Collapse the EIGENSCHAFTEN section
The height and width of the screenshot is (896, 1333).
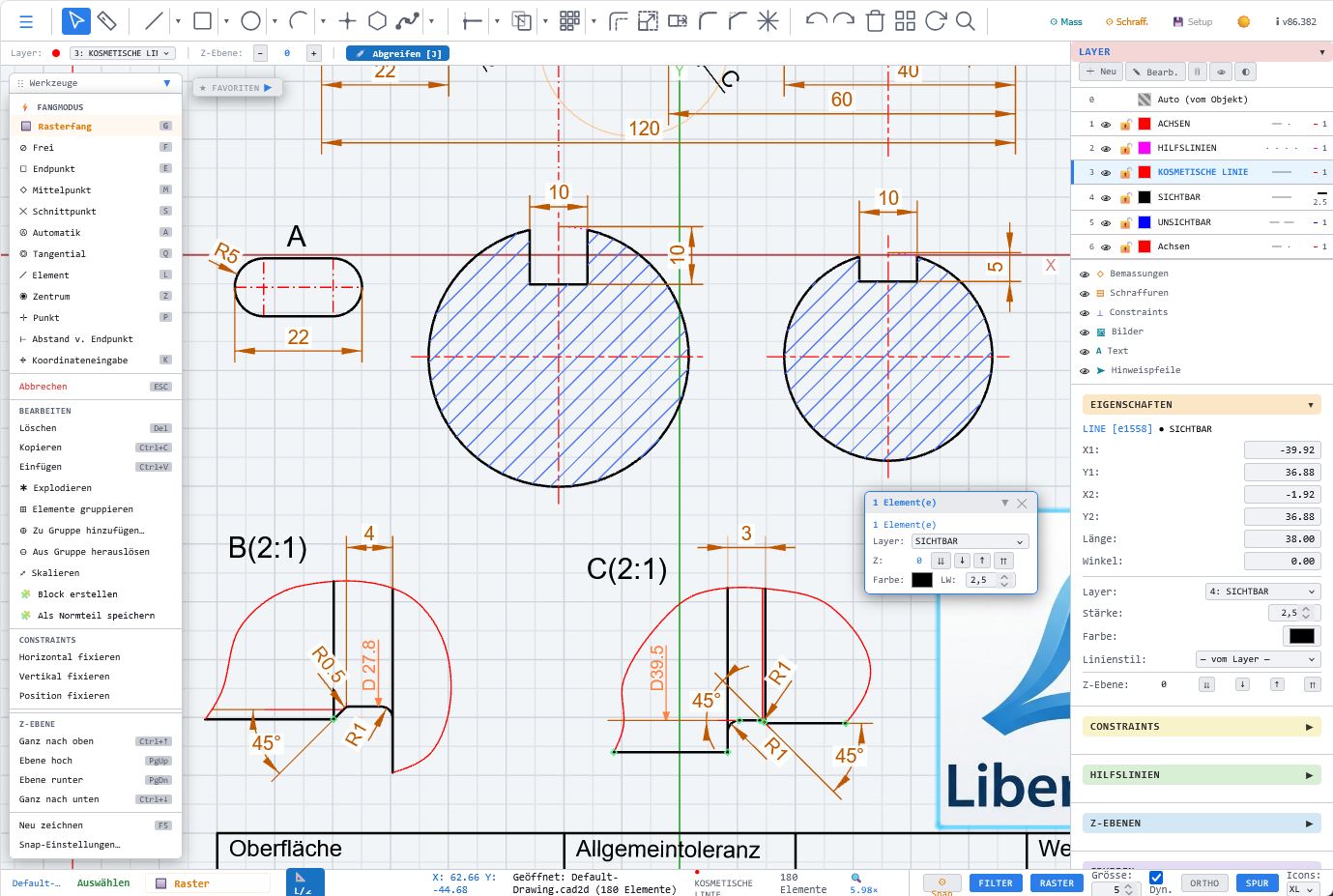(1202, 405)
